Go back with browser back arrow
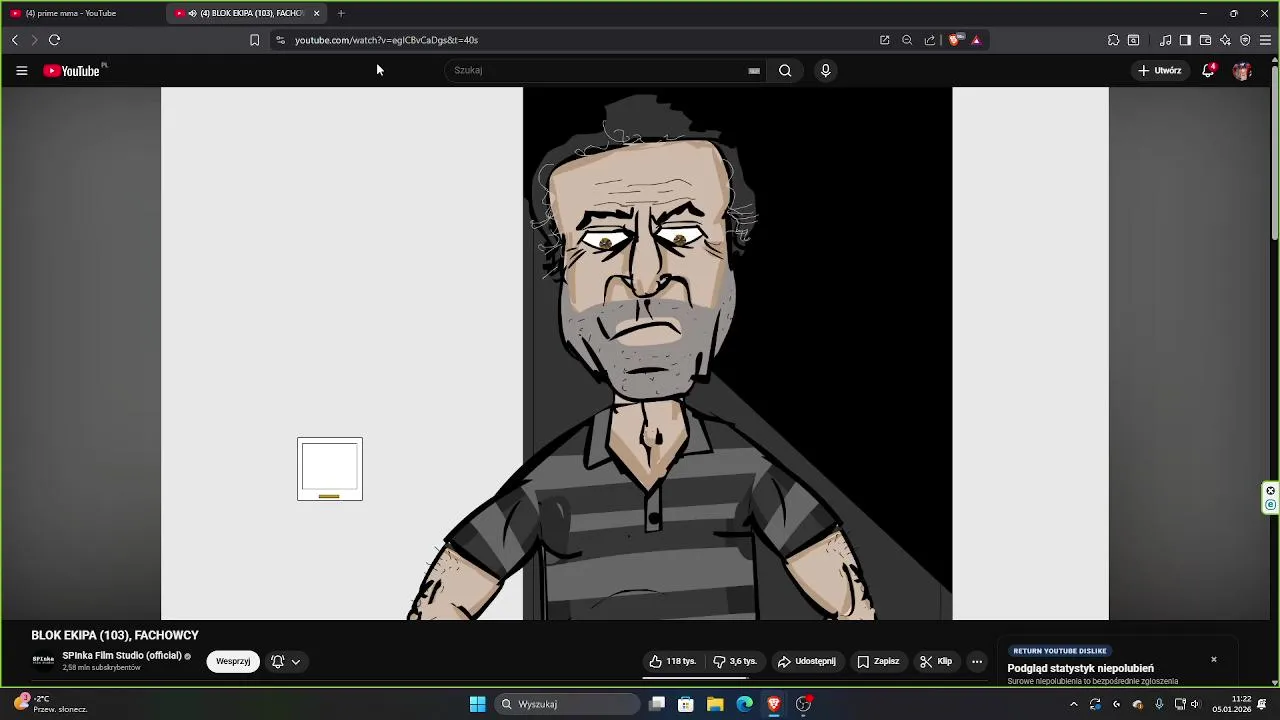This screenshot has width=1280, height=720. click(x=15, y=40)
